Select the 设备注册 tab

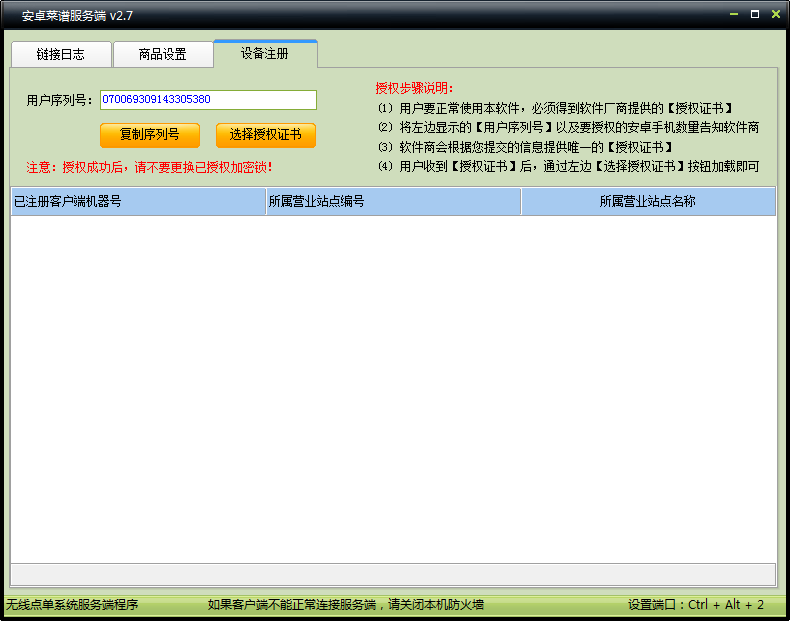266,53
